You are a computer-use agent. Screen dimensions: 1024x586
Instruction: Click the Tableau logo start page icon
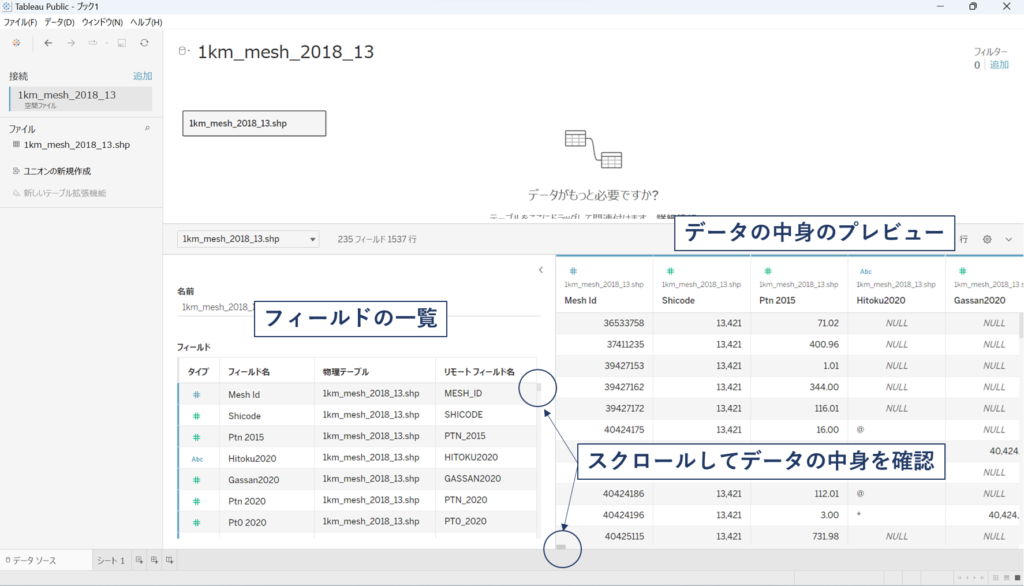[x=16, y=43]
